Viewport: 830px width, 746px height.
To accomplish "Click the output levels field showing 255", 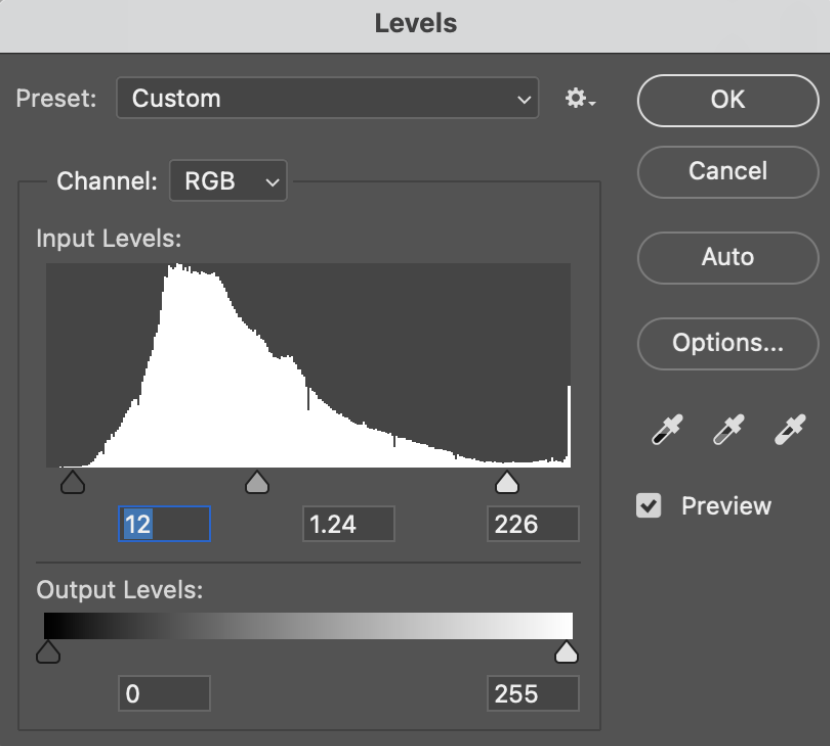I will pos(533,693).
